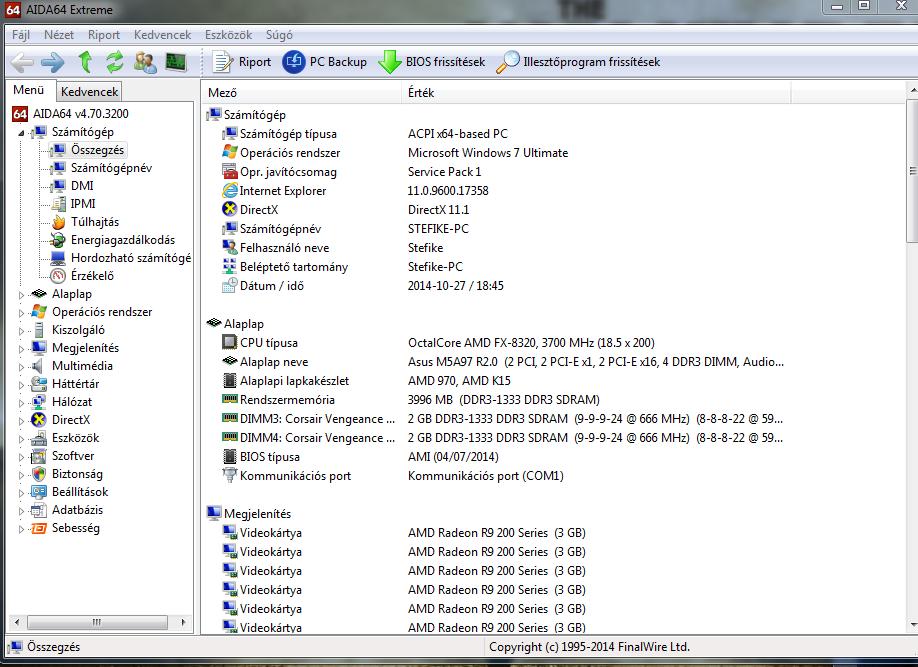Select Érzékelő gauge icon item

pyautogui.click(x=58, y=276)
